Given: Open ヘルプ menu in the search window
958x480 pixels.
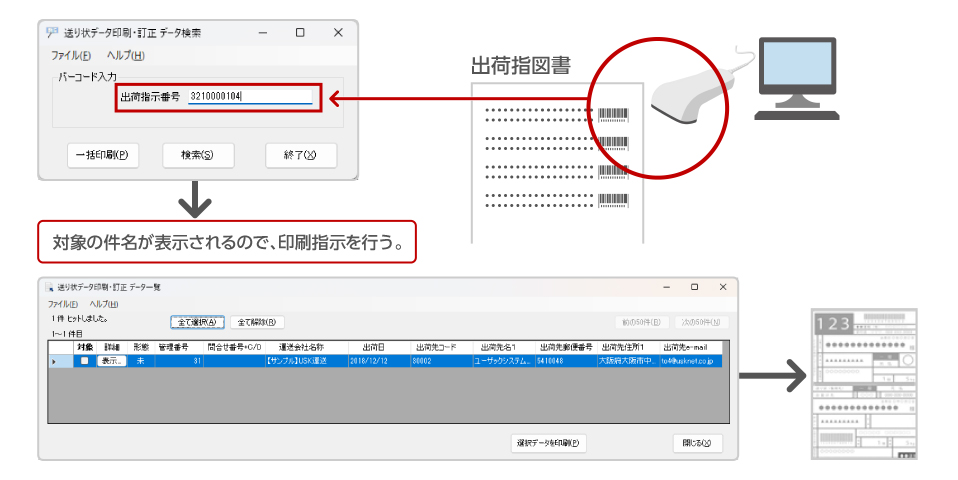Looking at the screenshot, I should tap(126, 56).
